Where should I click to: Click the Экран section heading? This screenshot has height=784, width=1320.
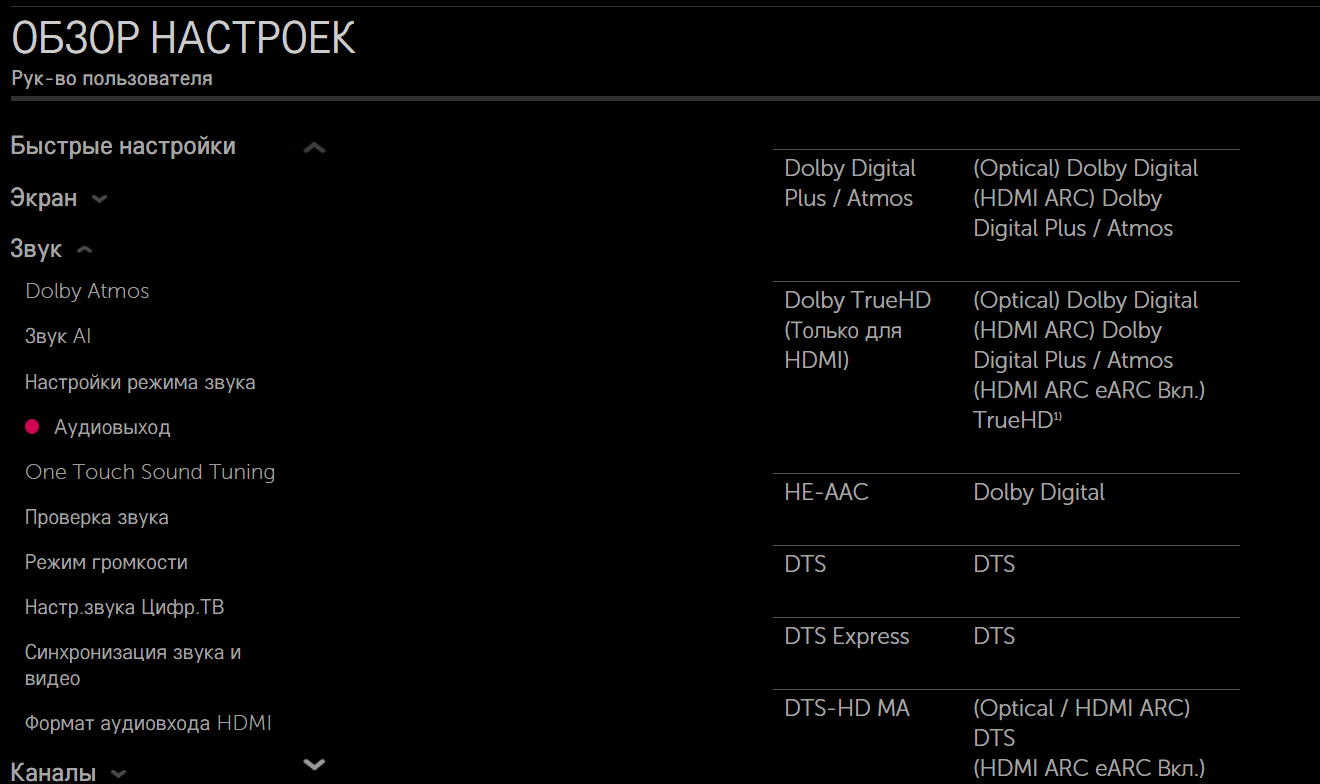(x=44, y=198)
